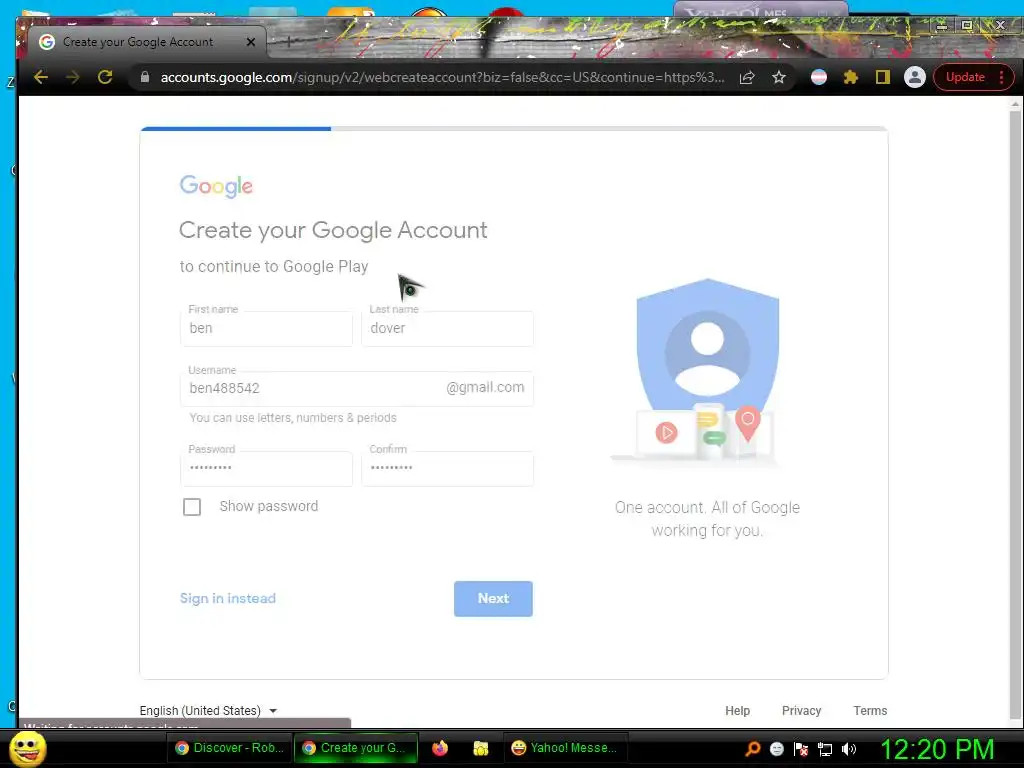The height and width of the screenshot is (768, 1024).
Task: Open a new browser tab
Action: pos(289,42)
